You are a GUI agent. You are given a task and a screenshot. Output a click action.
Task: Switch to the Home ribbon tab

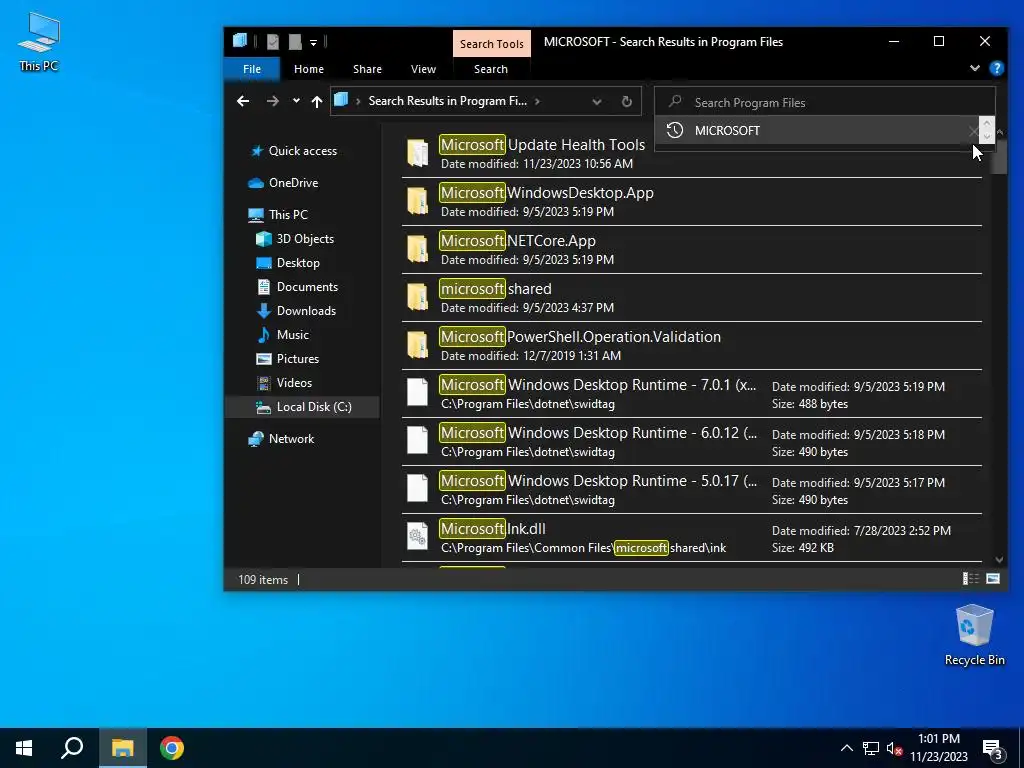(x=309, y=69)
